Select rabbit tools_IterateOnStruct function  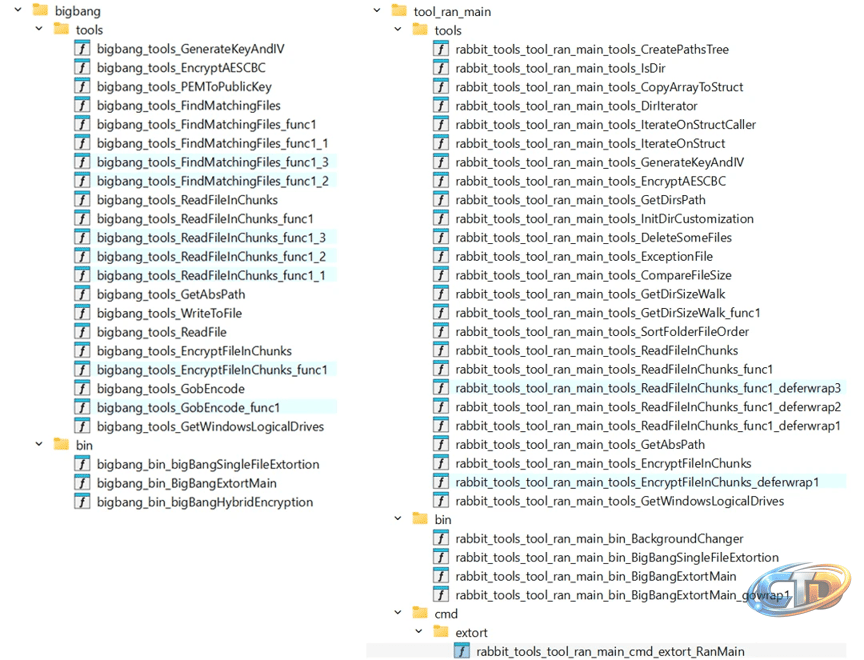click(x=590, y=143)
